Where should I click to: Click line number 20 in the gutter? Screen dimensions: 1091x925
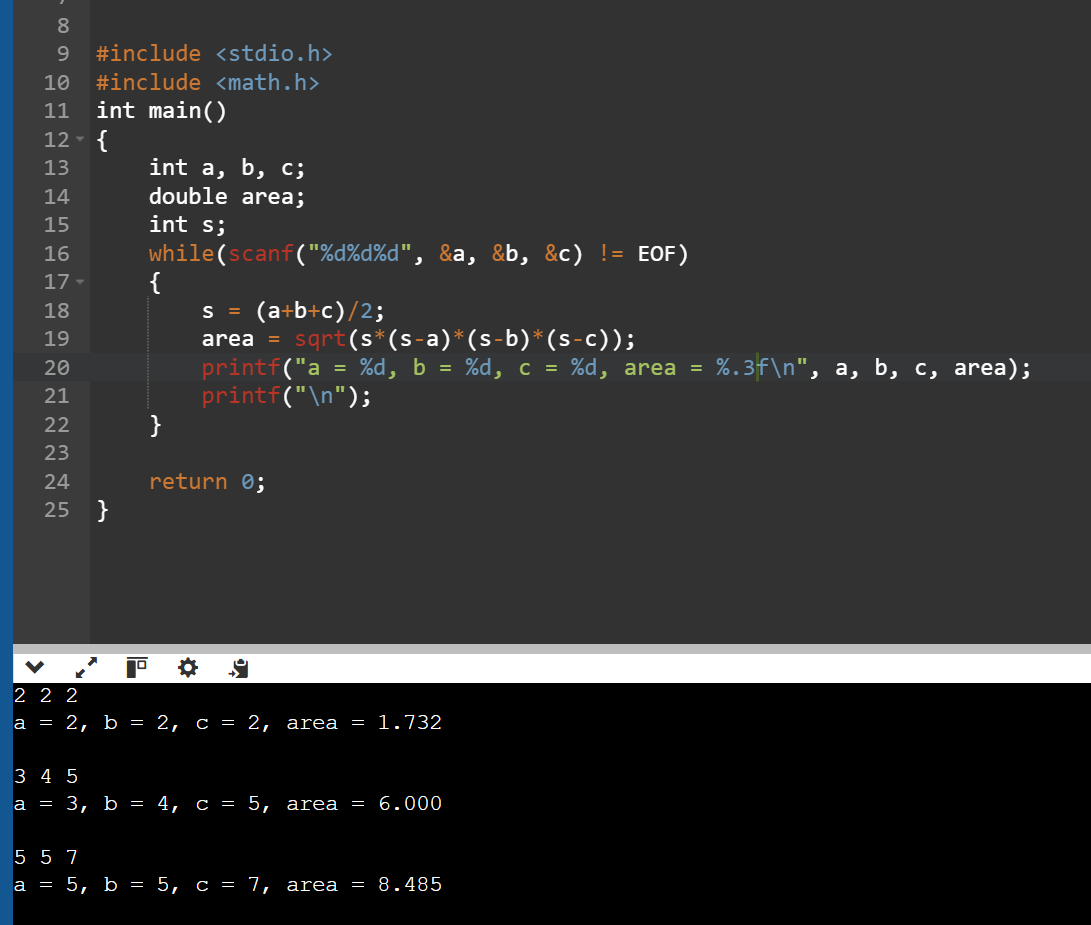coord(56,367)
